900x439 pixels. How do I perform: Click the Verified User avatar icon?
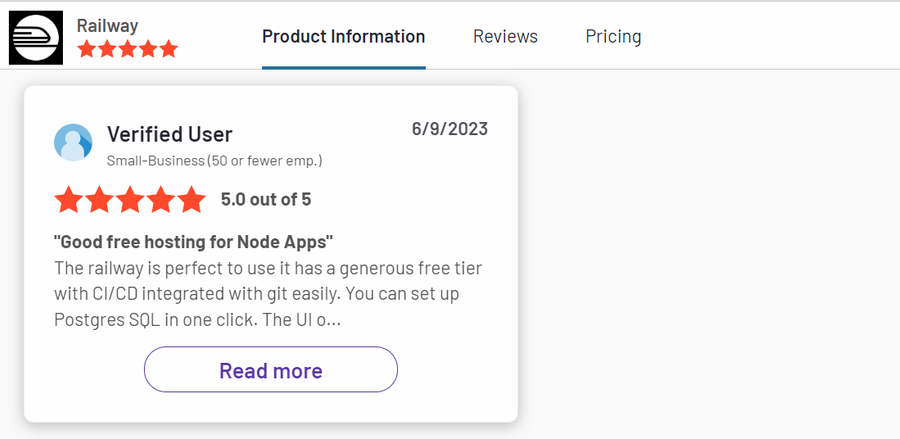click(x=73, y=142)
